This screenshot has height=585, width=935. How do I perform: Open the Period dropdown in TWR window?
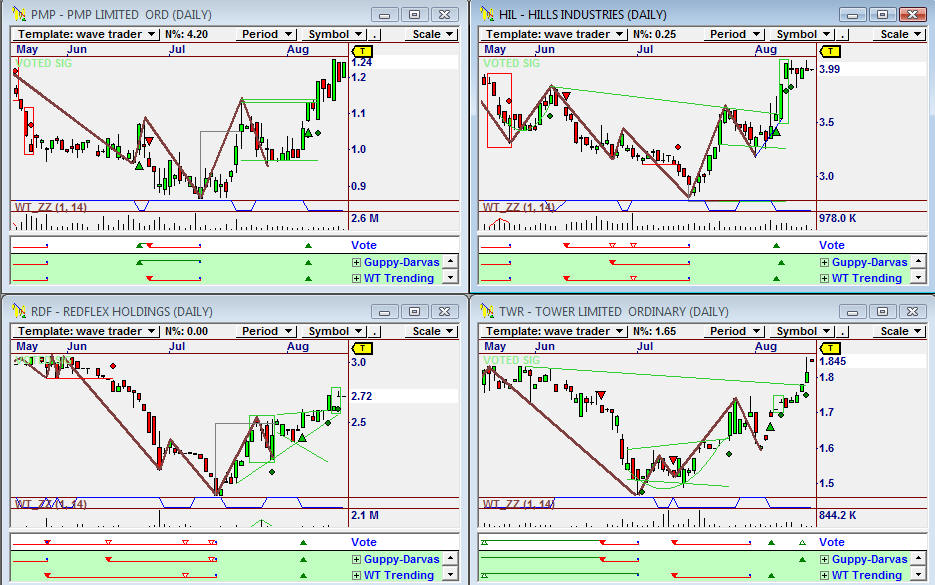(x=735, y=331)
